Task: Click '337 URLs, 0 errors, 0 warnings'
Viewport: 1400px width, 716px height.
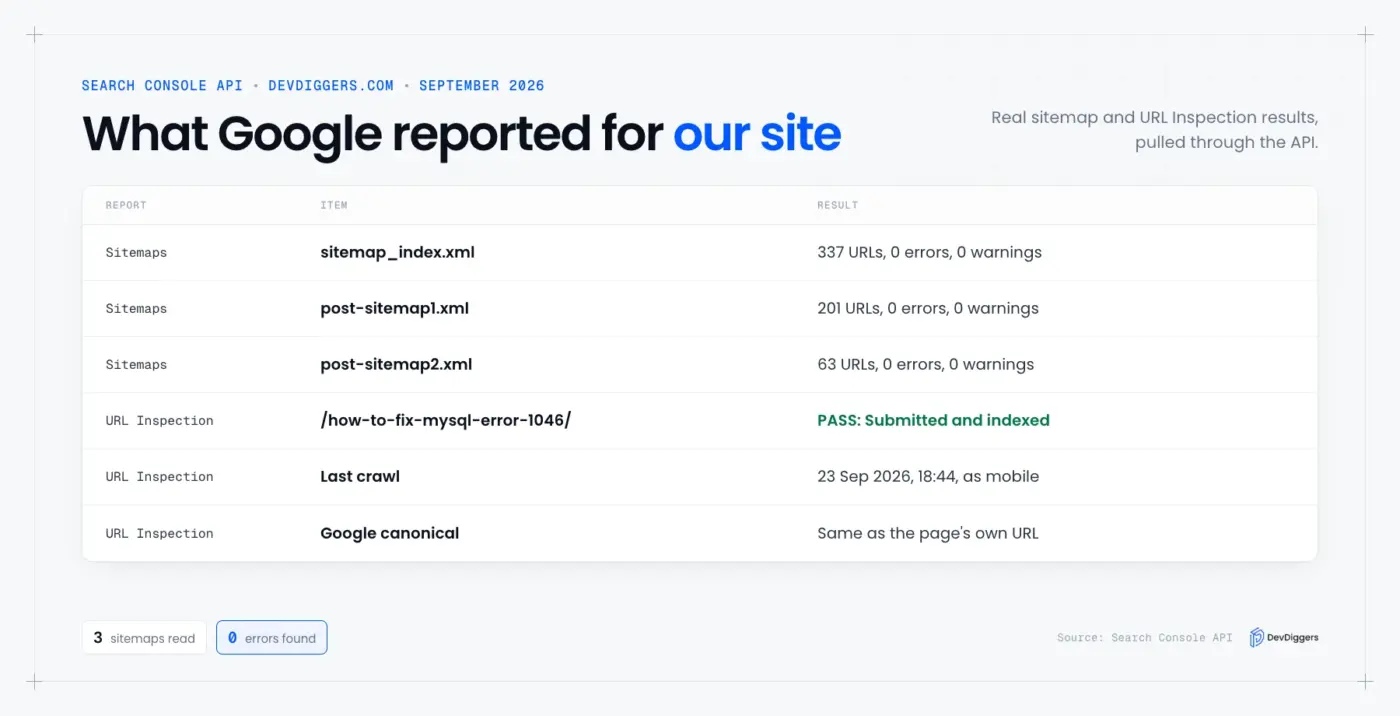Action: (929, 252)
